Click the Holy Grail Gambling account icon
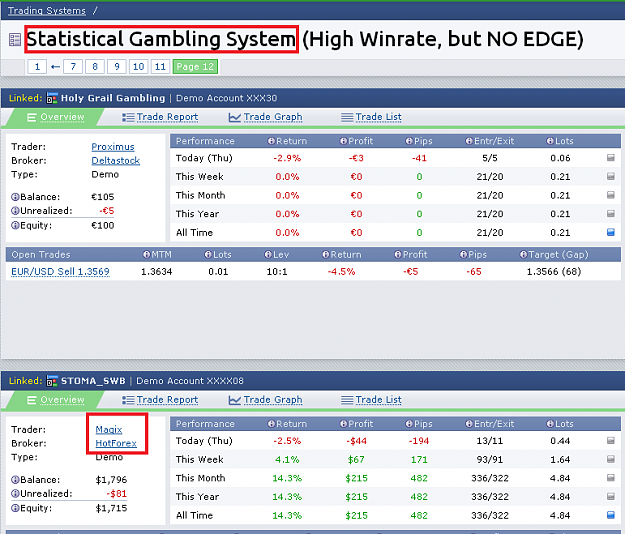The height and width of the screenshot is (534, 625). pos(52,98)
